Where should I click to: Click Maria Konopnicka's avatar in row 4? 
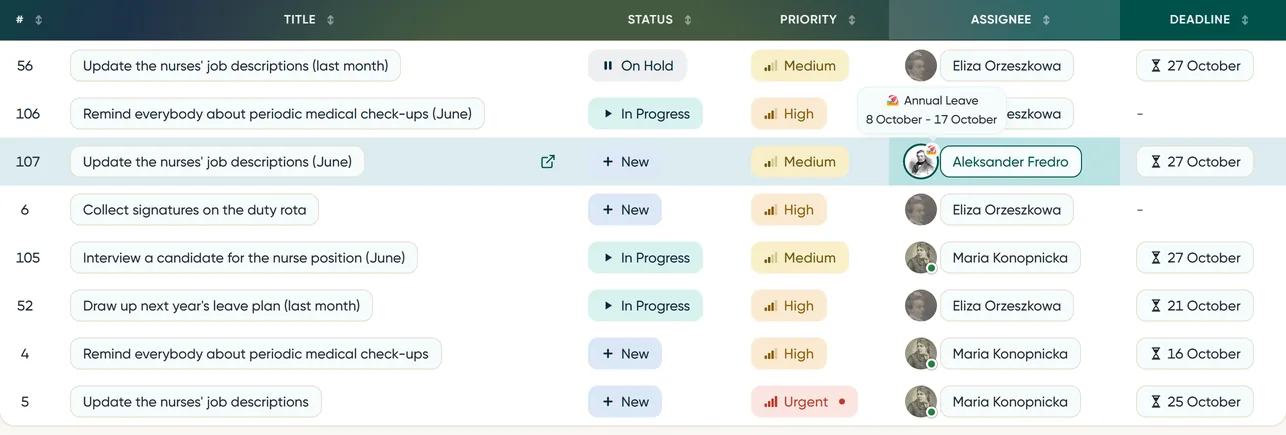(921, 354)
